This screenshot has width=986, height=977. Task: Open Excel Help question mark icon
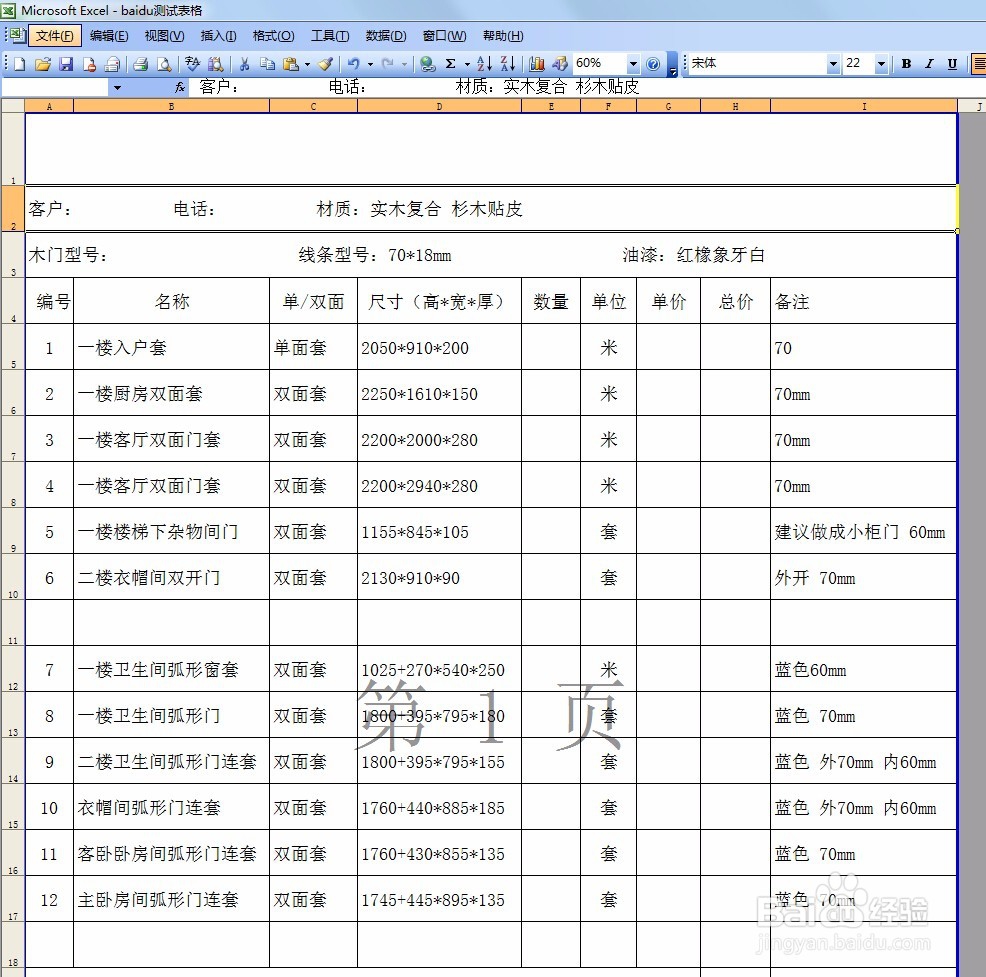(653, 63)
